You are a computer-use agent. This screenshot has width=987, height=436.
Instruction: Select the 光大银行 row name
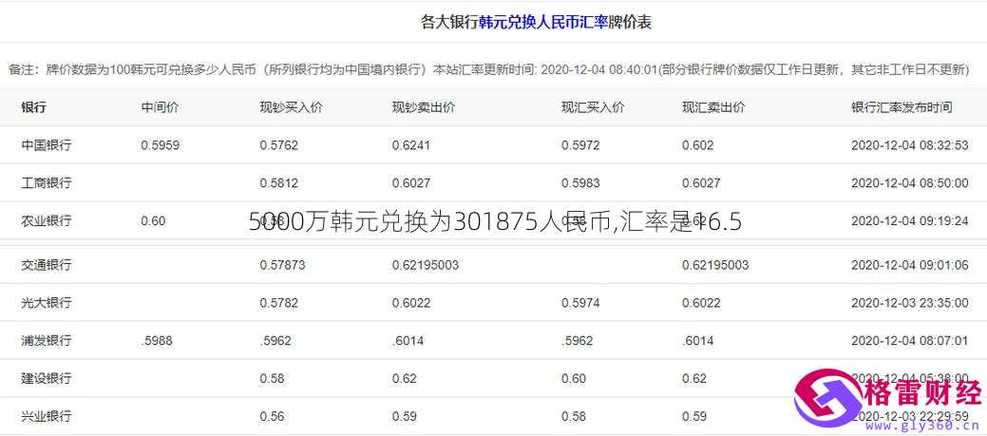[x=47, y=303]
